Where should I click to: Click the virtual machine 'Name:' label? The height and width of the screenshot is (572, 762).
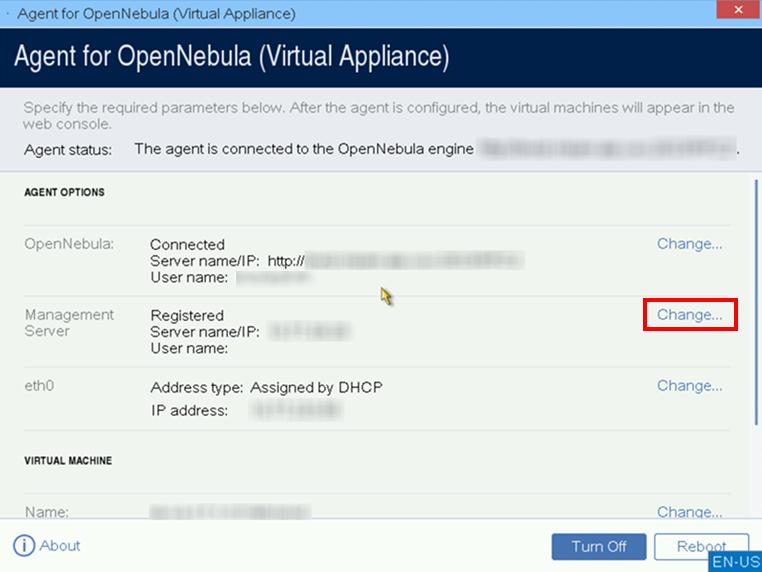[x=47, y=512]
